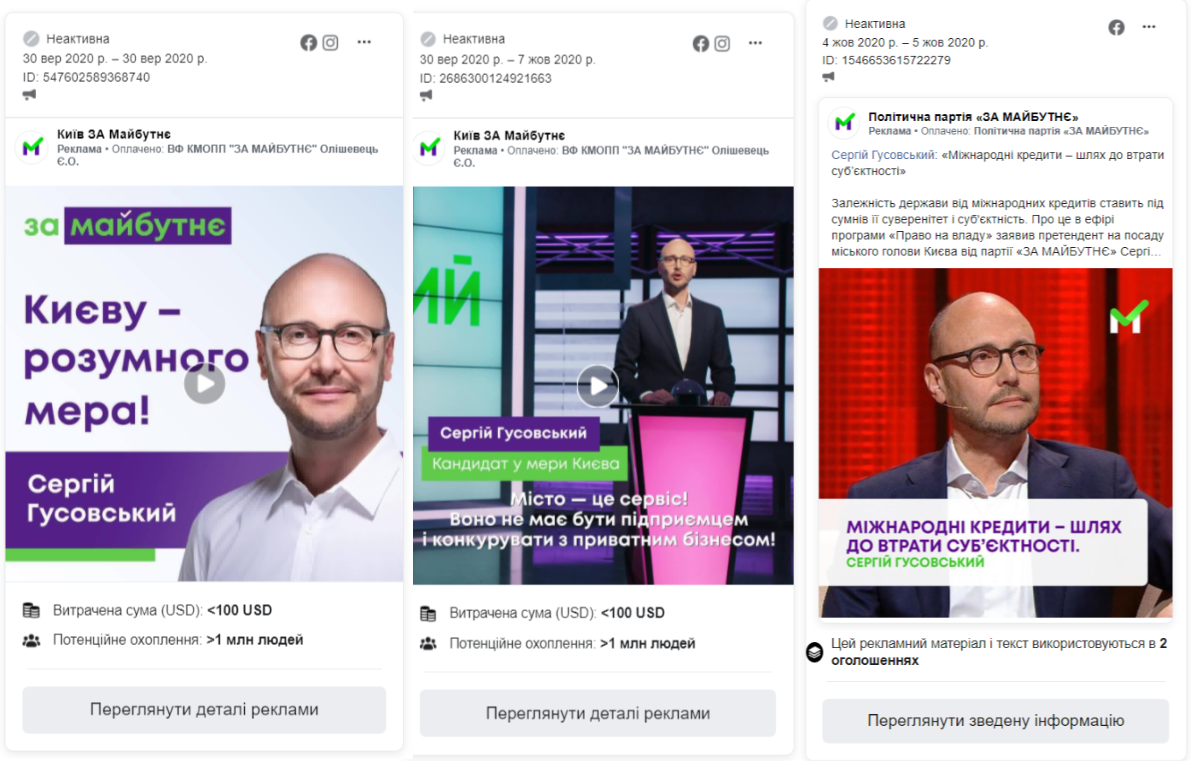Click the Facebook icon on the middle ad card

pyautogui.click(x=700, y=44)
